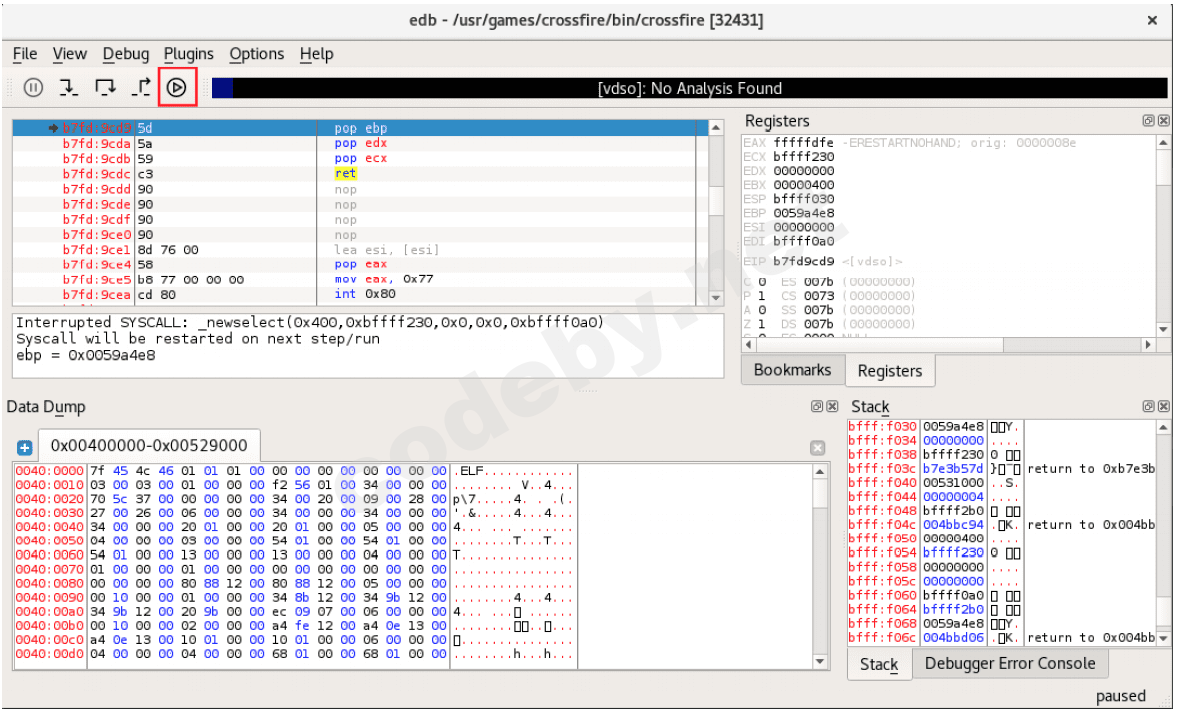
Task: Switch to the Debugger Error Console tab
Action: coord(1010,663)
